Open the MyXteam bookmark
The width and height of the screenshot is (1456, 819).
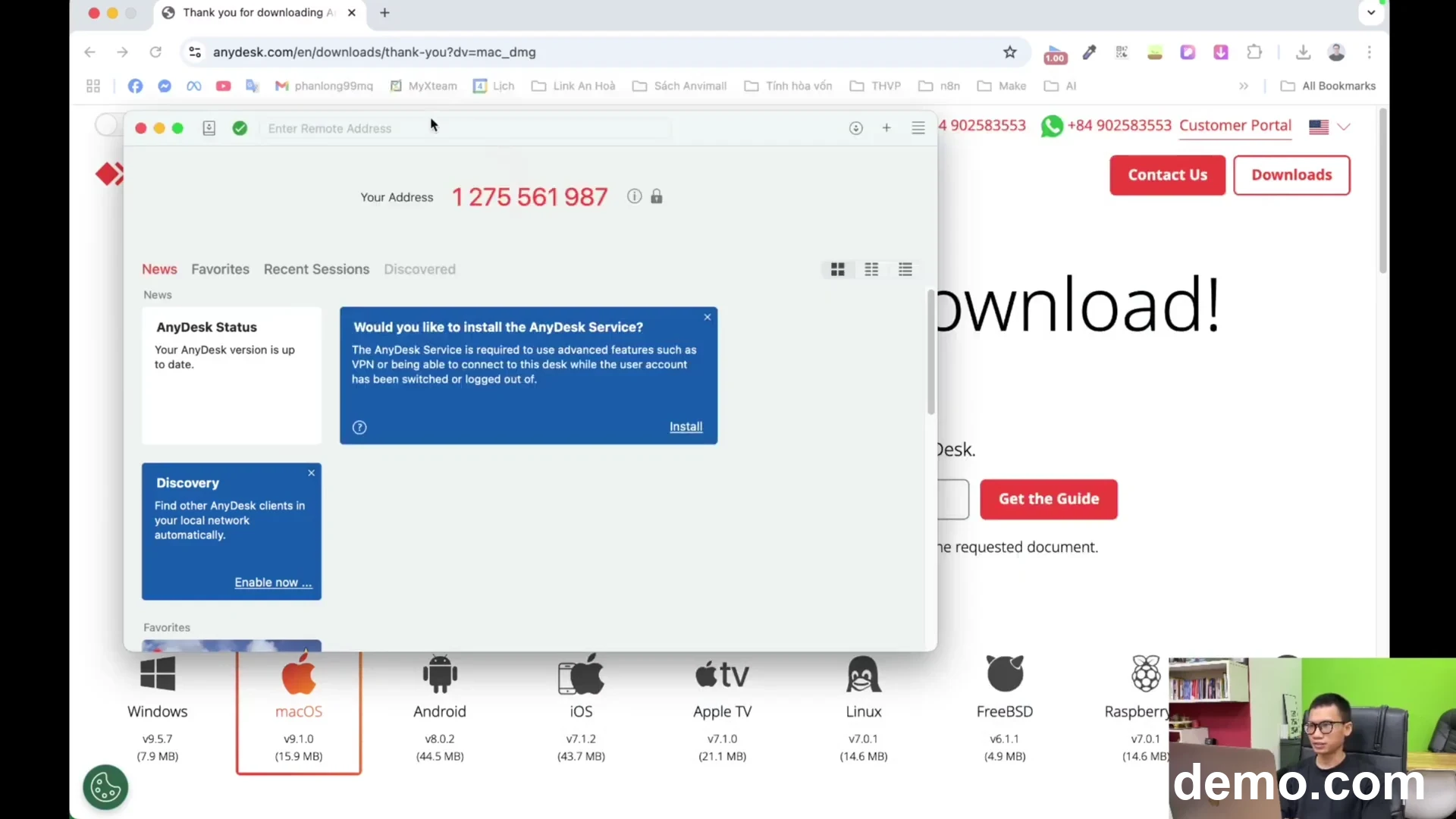click(424, 86)
